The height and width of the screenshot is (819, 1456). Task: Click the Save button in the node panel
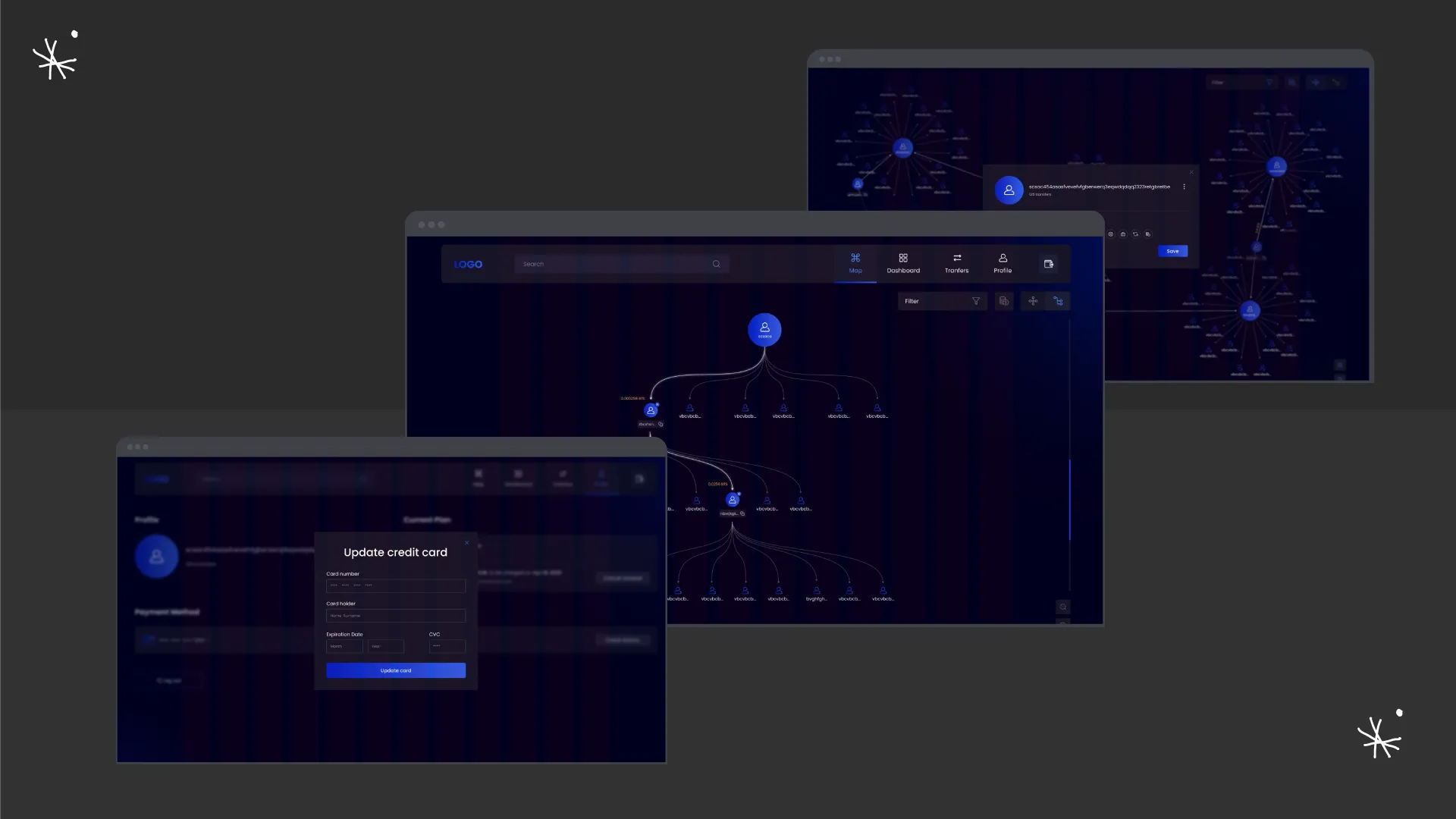point(1173,251)
